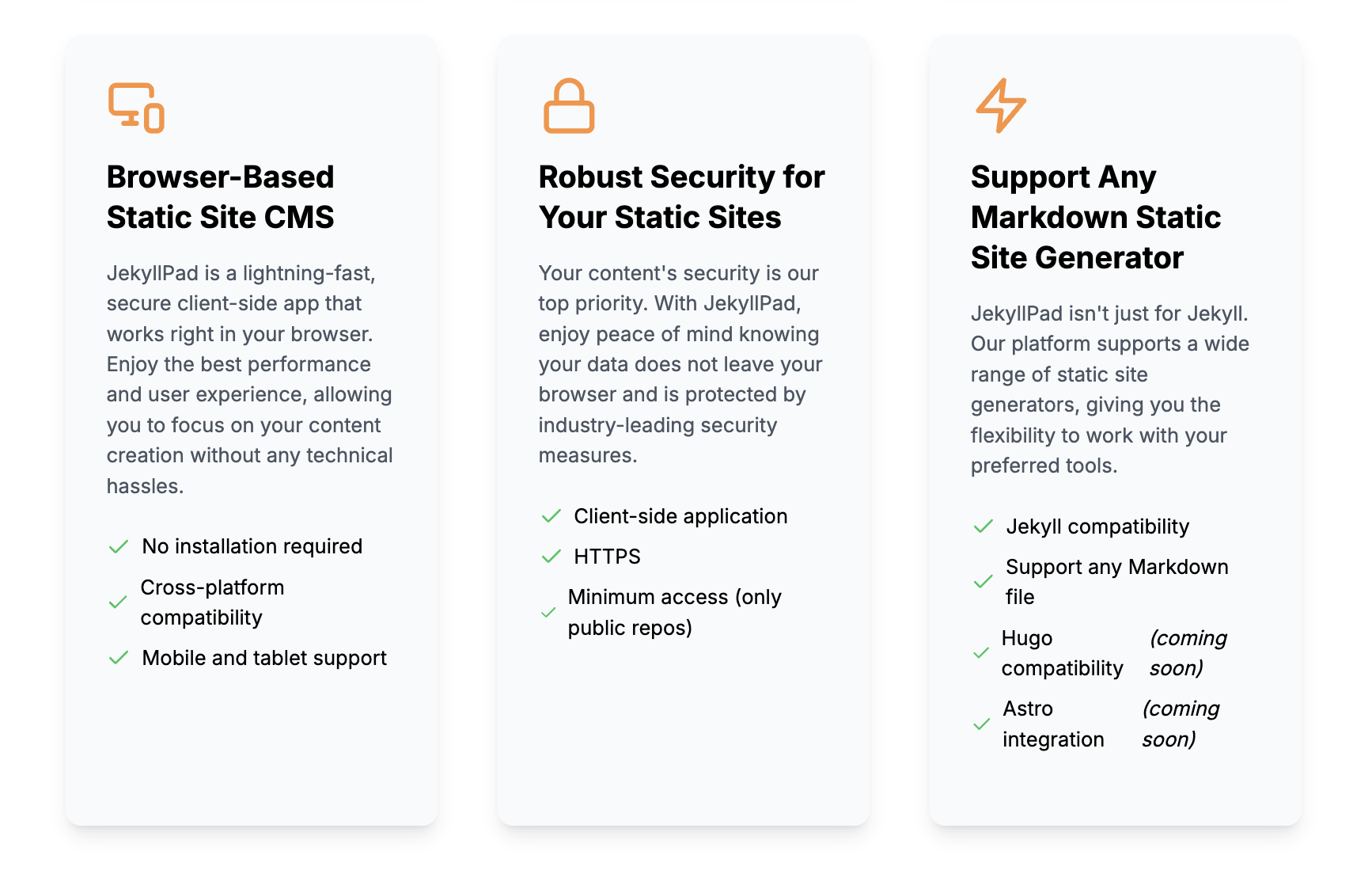Click the paragraph about content's security priority
1372x874 pixels.
680,364
